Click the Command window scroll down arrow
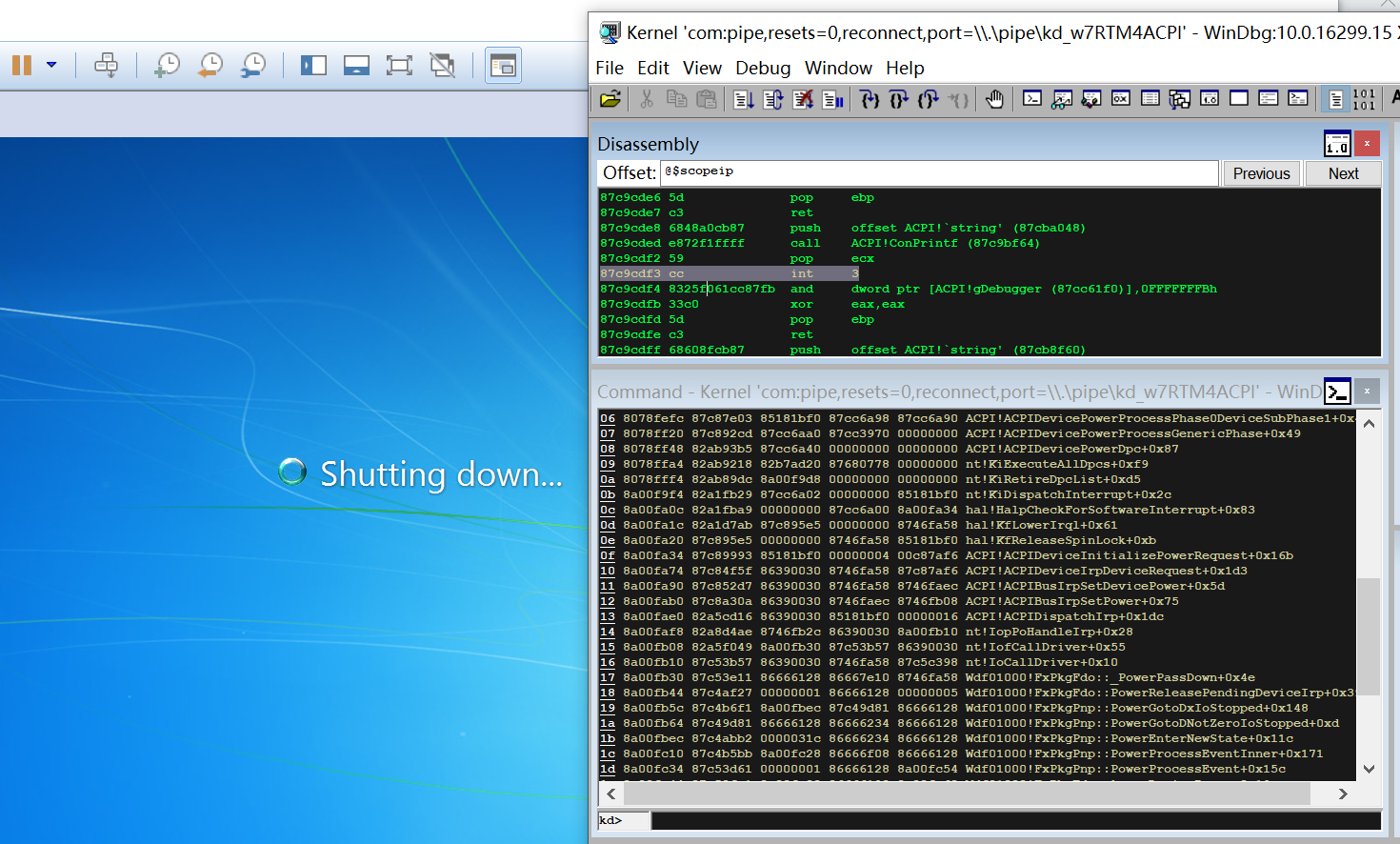Image resolution: width=1400 pixels, height=844 pixels. 1369,769
